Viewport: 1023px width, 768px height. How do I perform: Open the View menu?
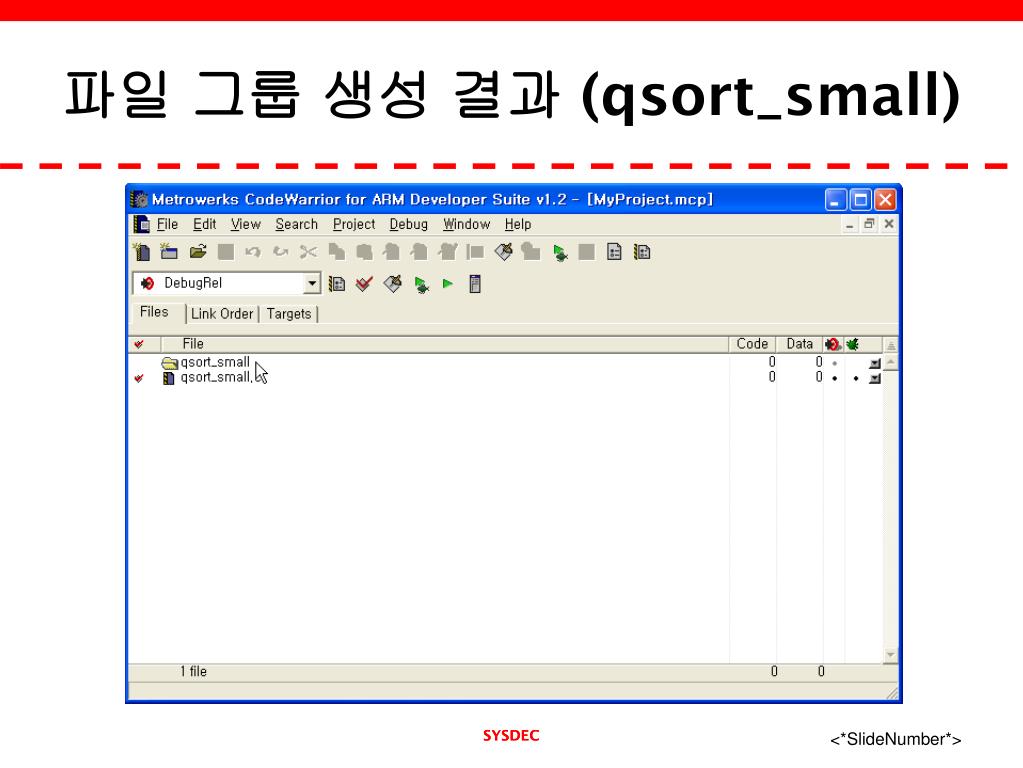(245, 224)
